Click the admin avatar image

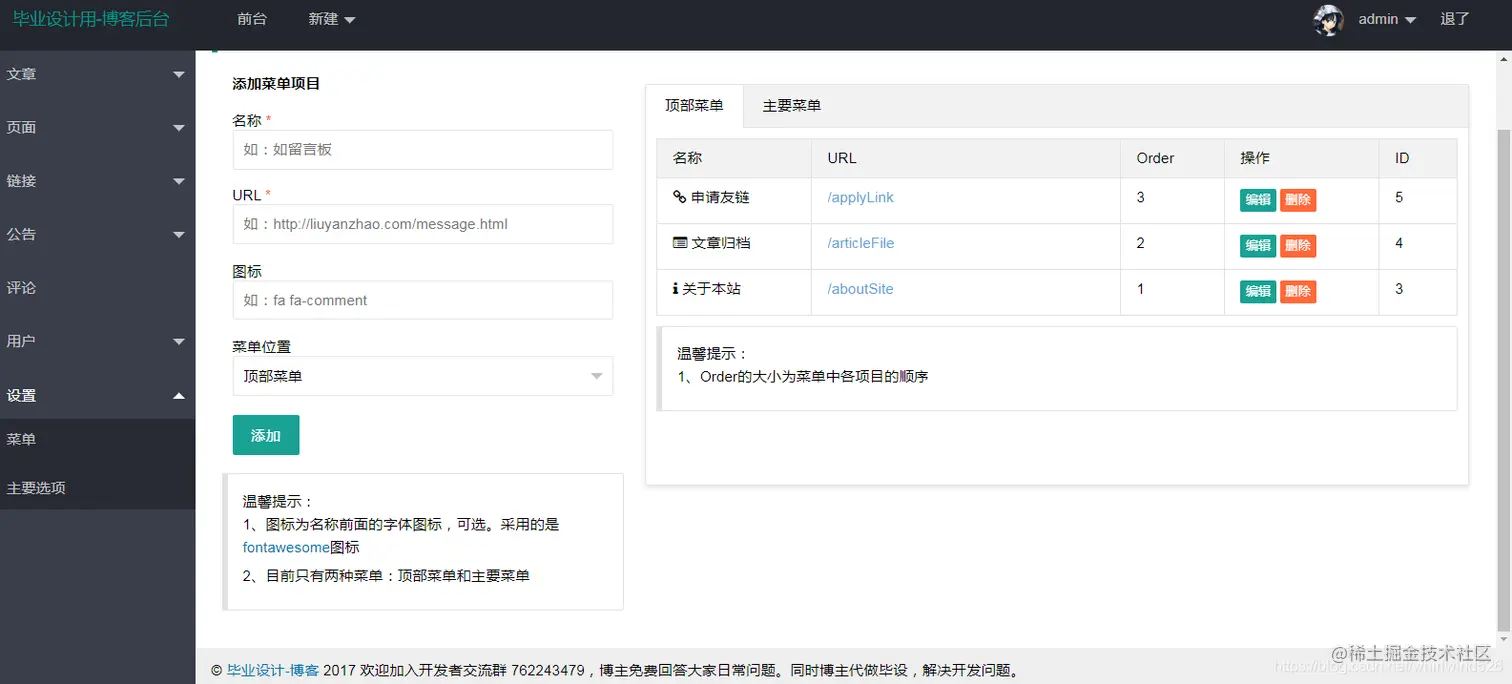click(x=1328, y=20)
